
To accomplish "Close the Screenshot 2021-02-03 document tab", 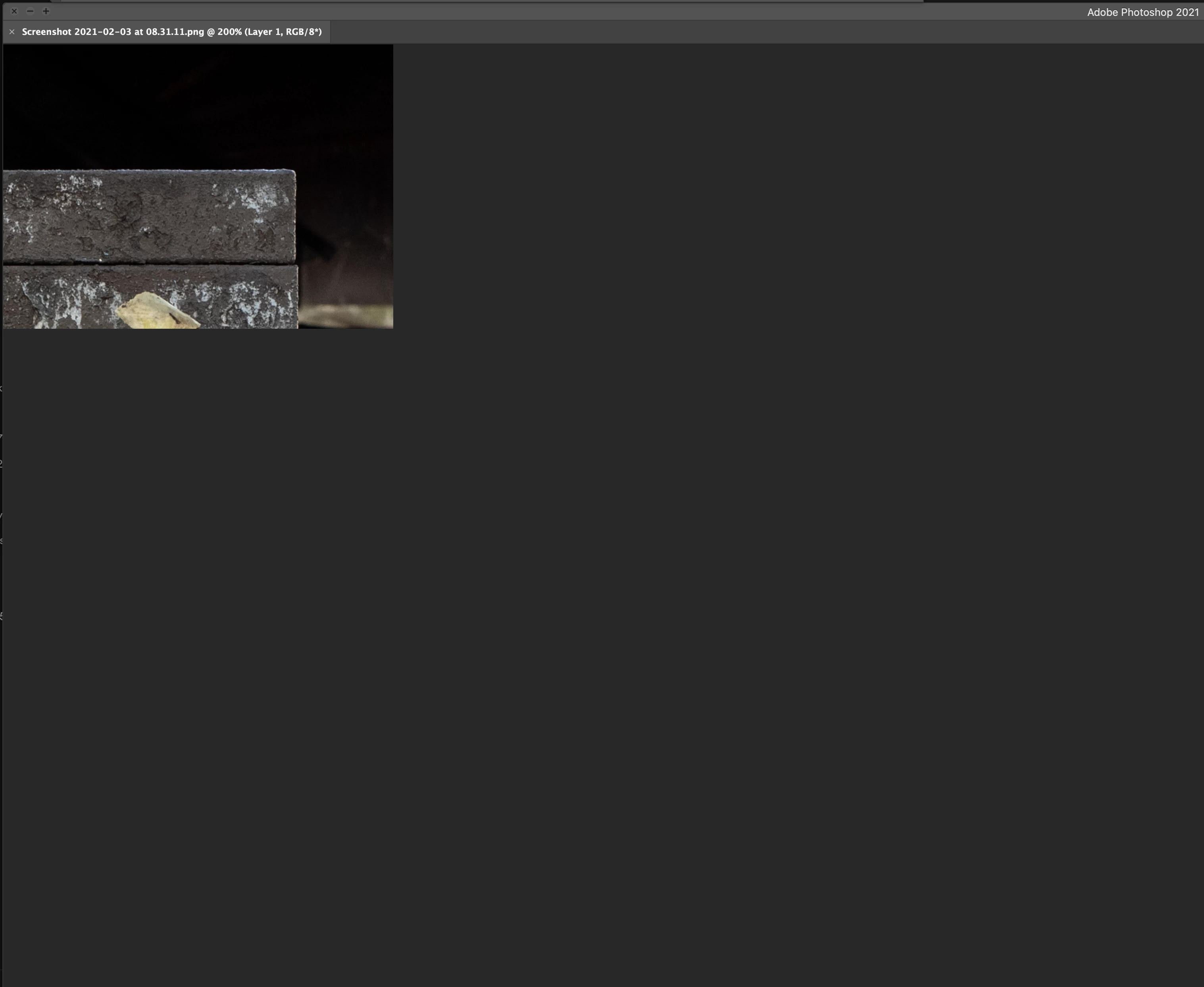I will pyautogui.click(x=12, y=32).
